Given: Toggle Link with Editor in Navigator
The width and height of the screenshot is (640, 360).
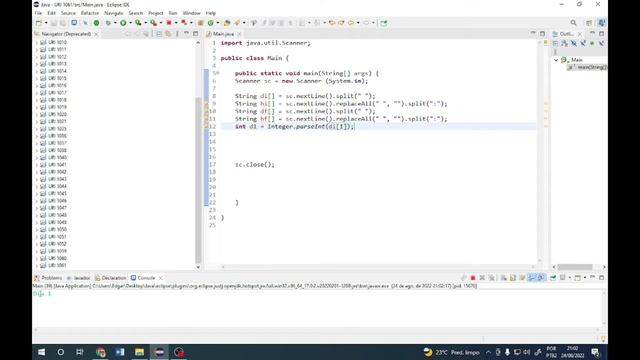Looking at the screenshot, I should point(168,34).
